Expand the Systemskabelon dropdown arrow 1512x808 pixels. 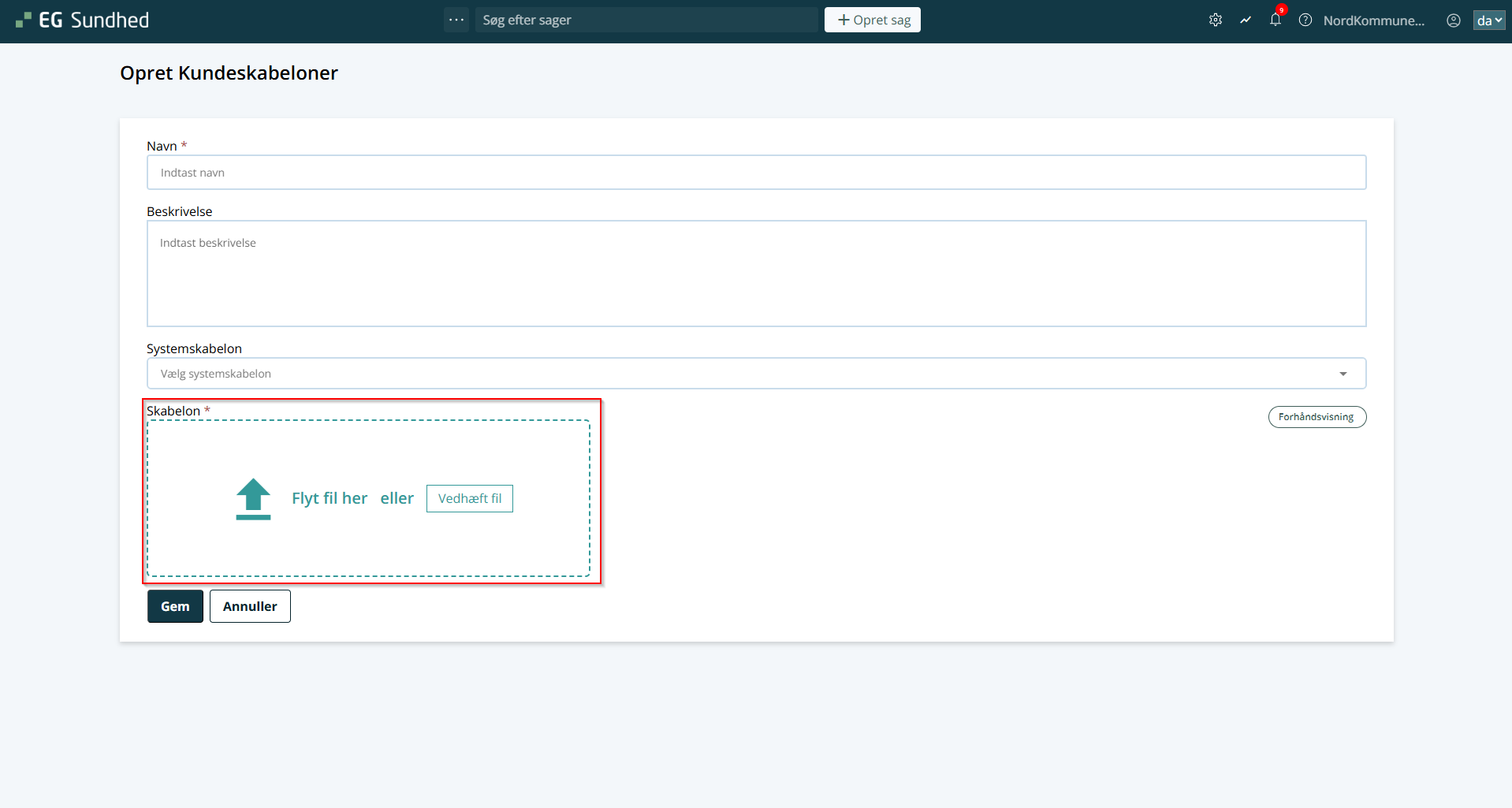pyautogui.click(x=1343, y=374)
